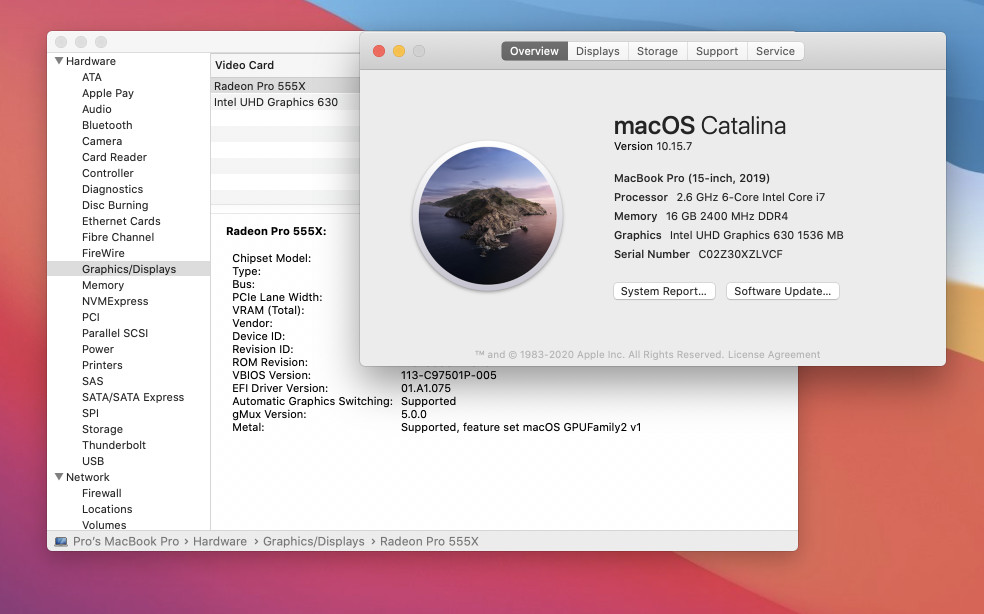The height and width of the screenshot is (614, 984).
Task: Click the serial number C02Z30XZLVCF
Action: tap(741, 254)
